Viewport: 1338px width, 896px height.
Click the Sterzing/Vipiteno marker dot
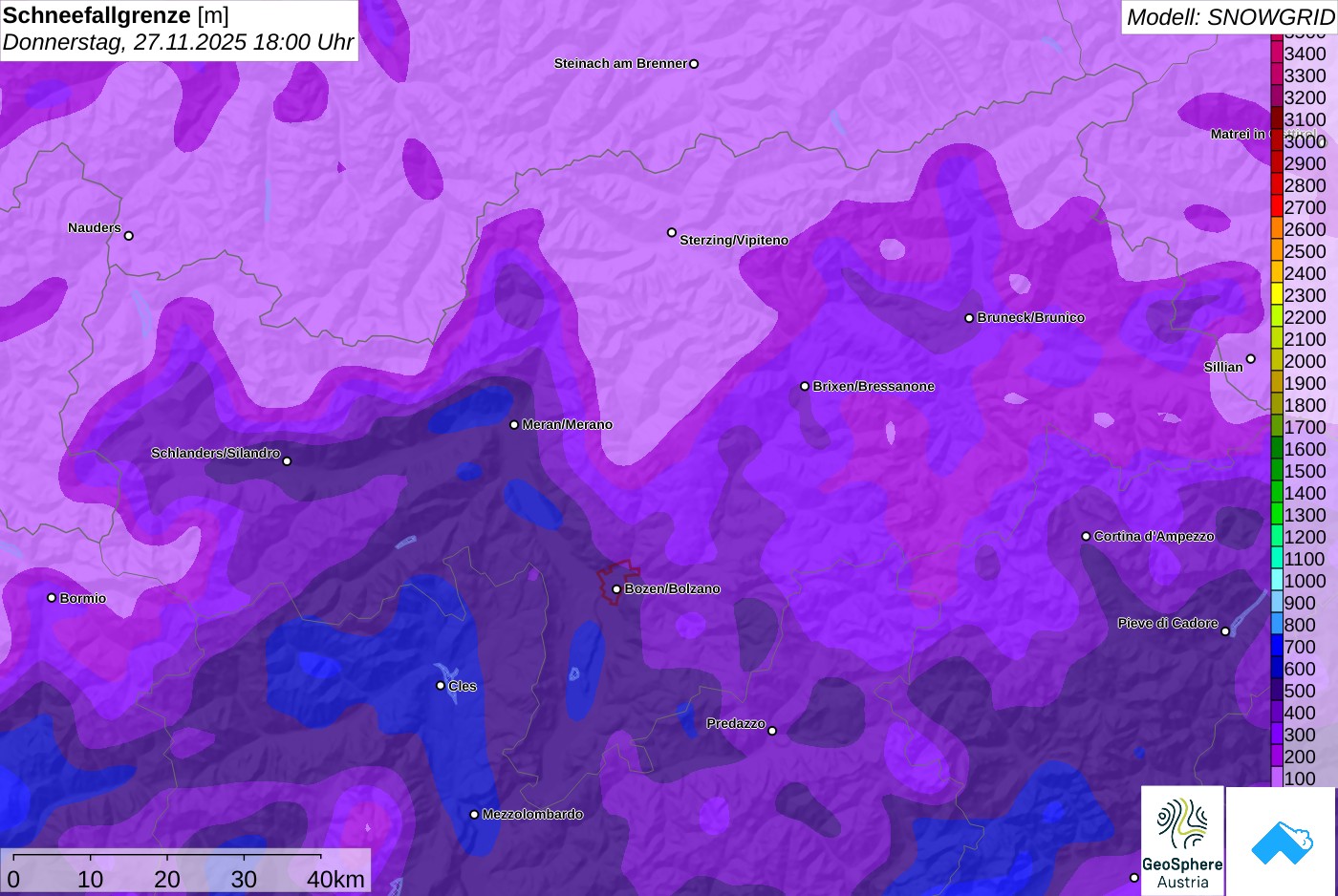[x=672, y=232]
